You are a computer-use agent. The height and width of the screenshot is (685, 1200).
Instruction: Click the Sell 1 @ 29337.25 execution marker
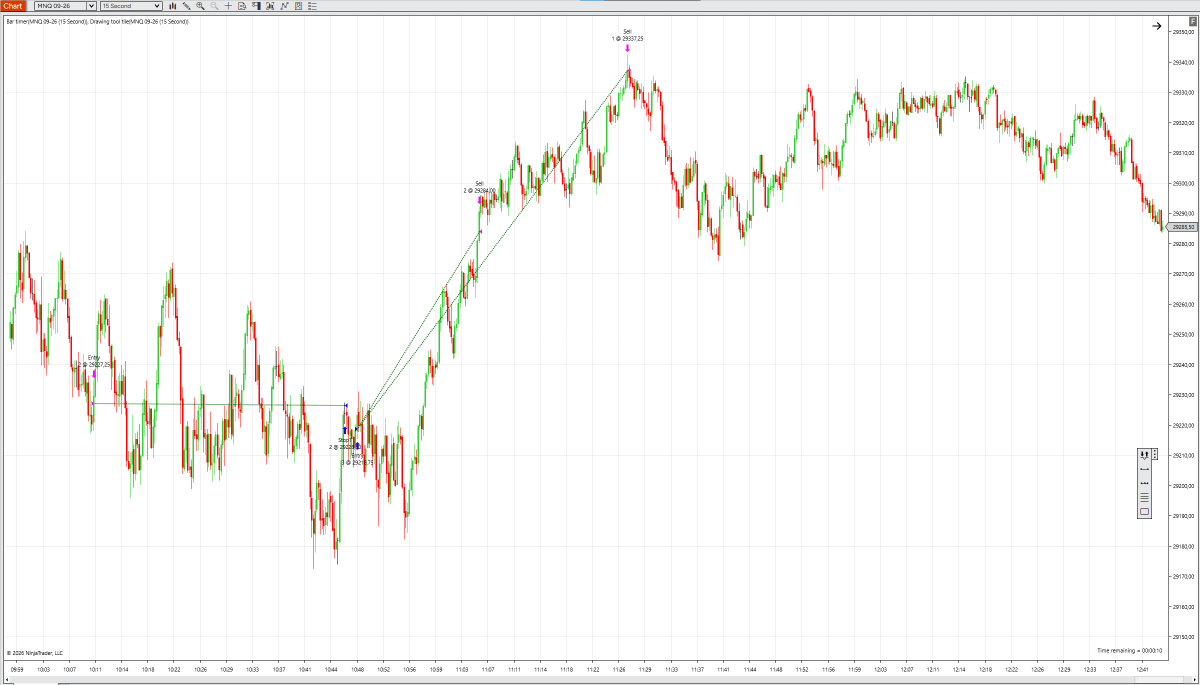pyautogui.click(x=627, y=48)
